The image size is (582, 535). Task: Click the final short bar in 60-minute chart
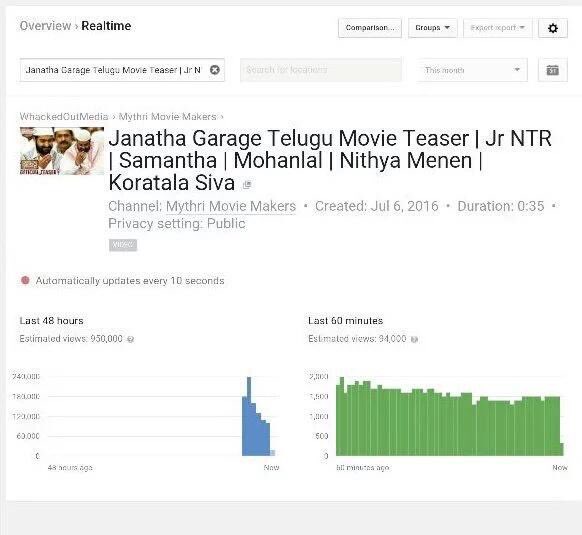tap(562, 449)
